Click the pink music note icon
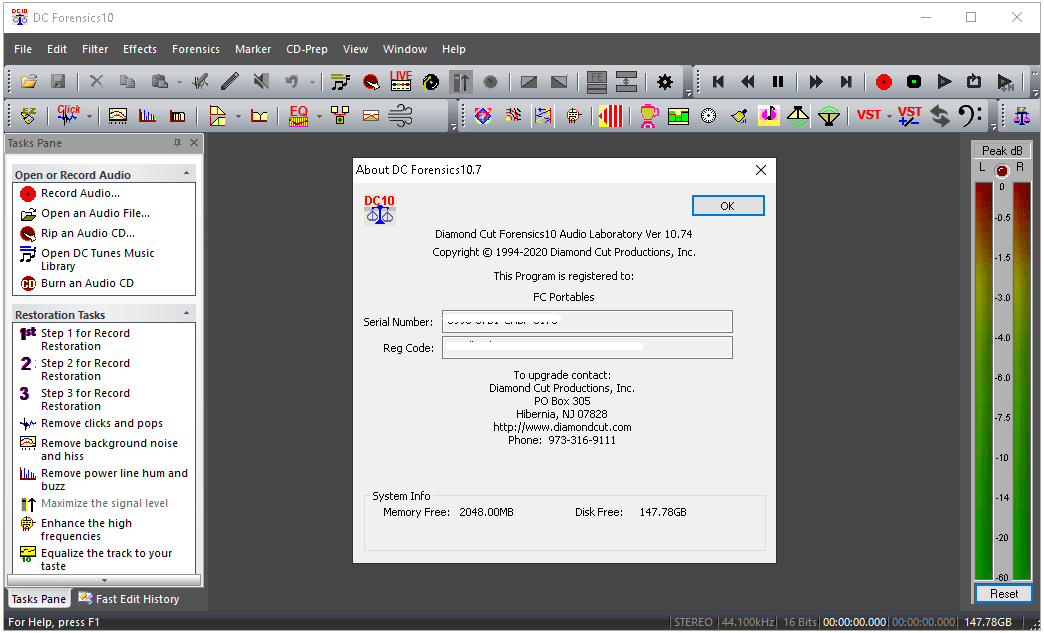This screenshot has width=1044, height=633. [x=768, y=116]
